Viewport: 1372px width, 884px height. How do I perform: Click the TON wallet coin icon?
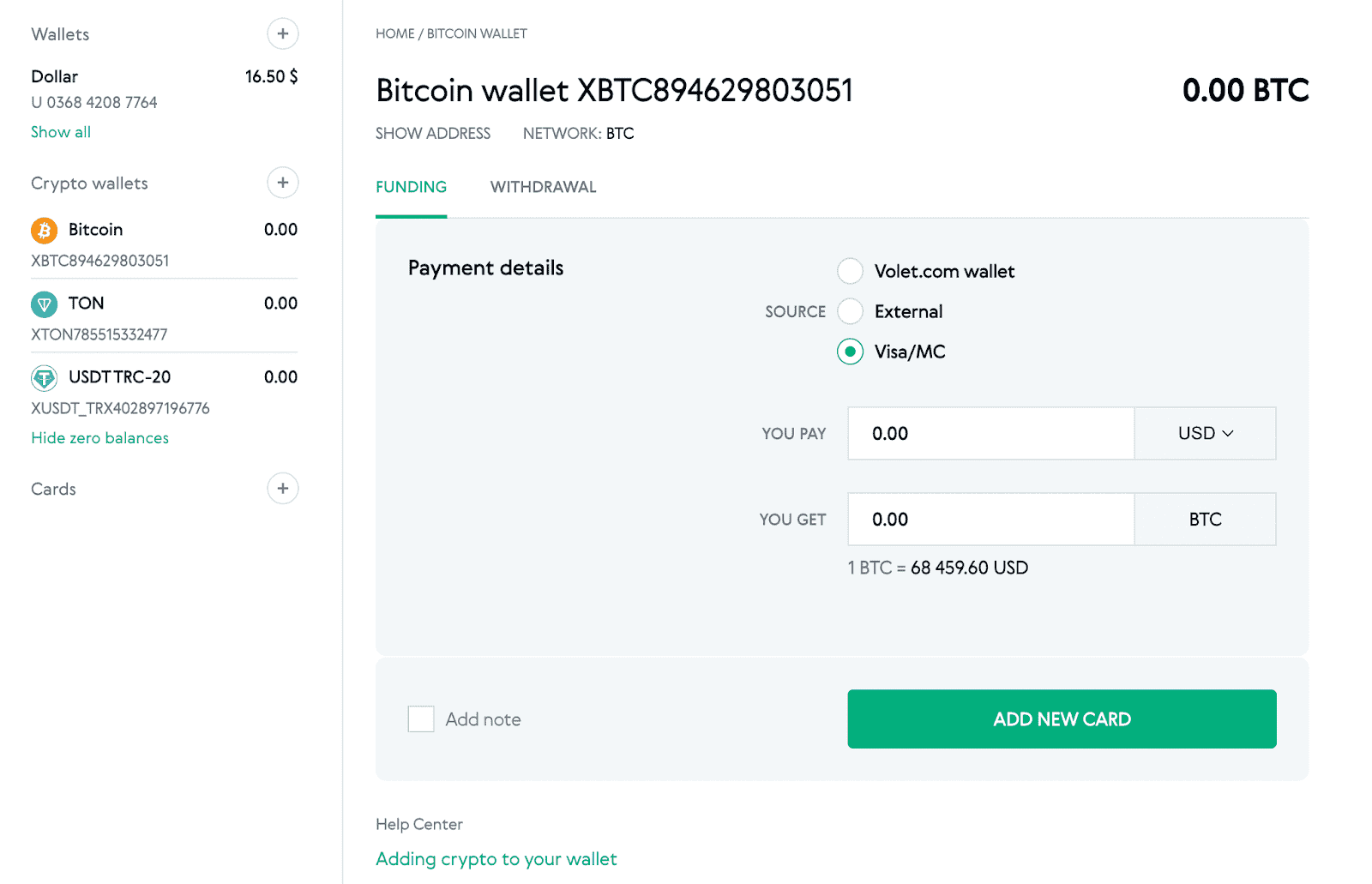click(x=44, y=304)
